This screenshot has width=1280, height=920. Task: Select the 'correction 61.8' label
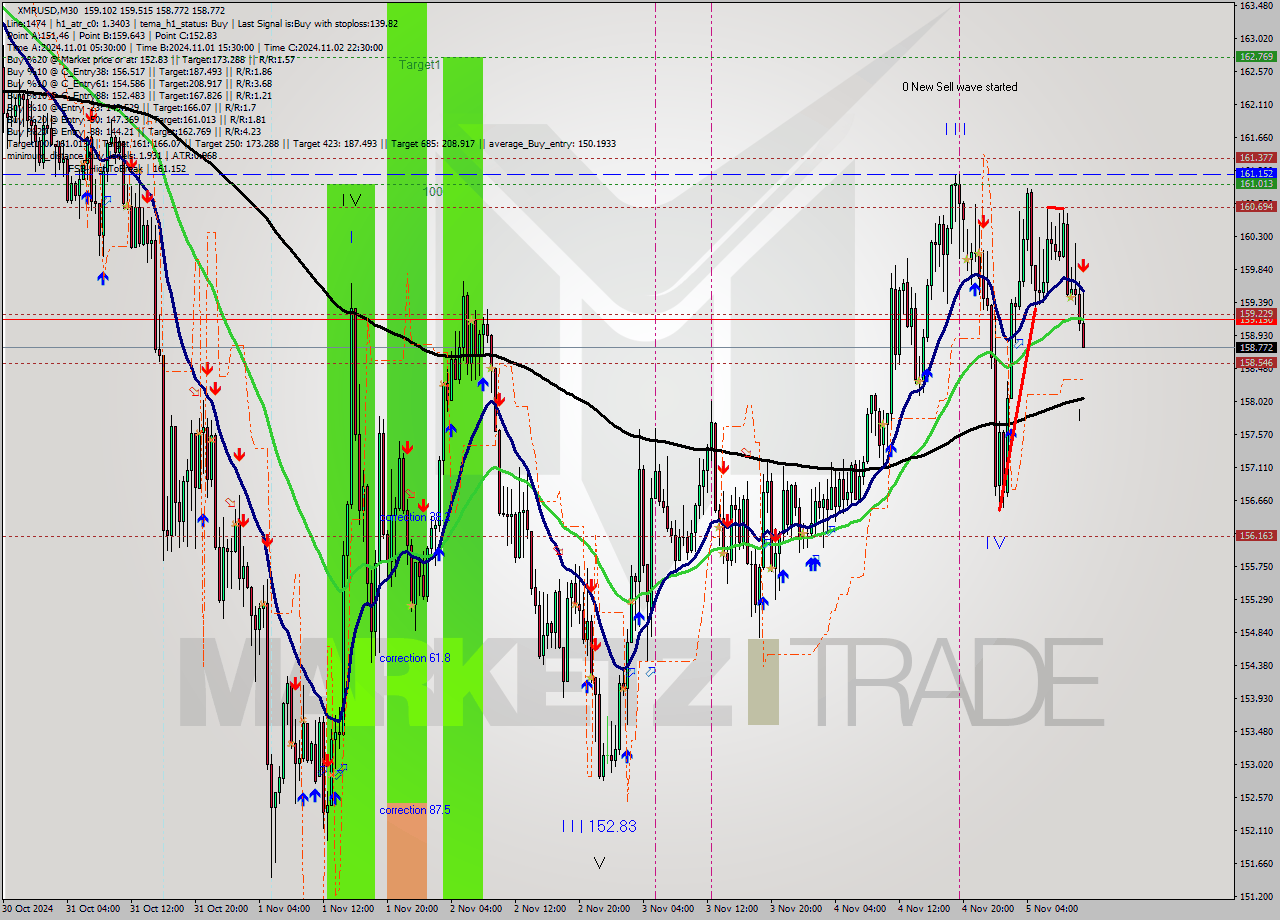tap(415, 658)
